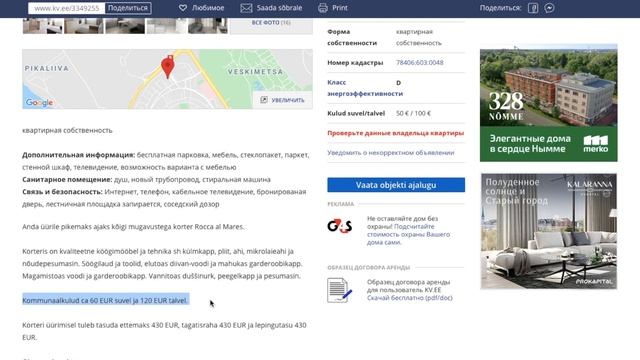Click the Форма собственности label
The width and height of the screenshot is (640, 360).
(x=352, y=37)
